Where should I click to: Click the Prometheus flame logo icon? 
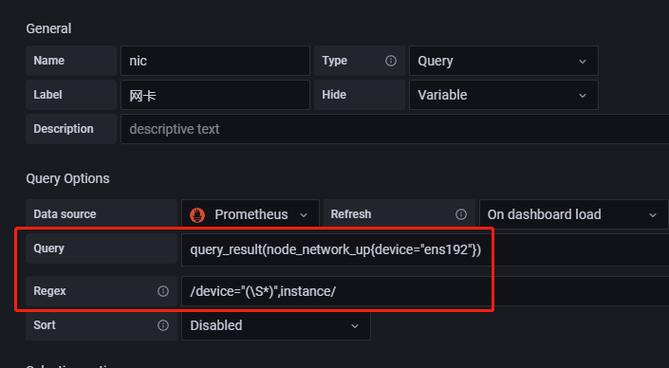coord(197,215)
